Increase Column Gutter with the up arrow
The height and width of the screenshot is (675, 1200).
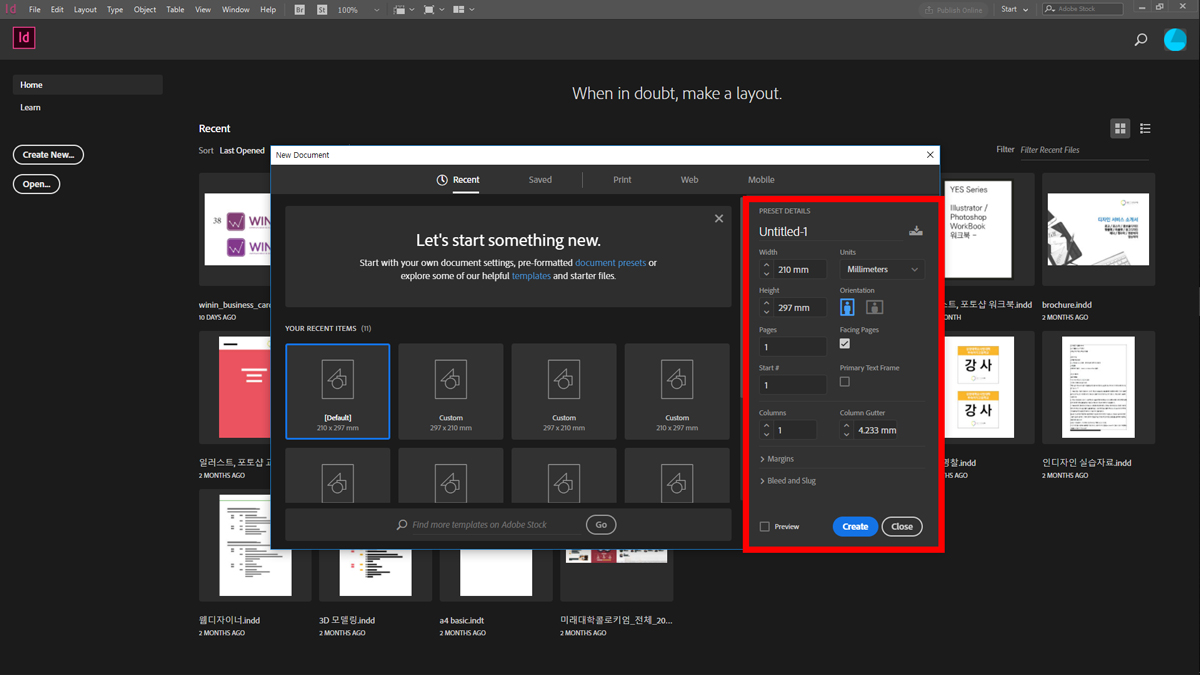pyautogui.click(x=846, y=426)
